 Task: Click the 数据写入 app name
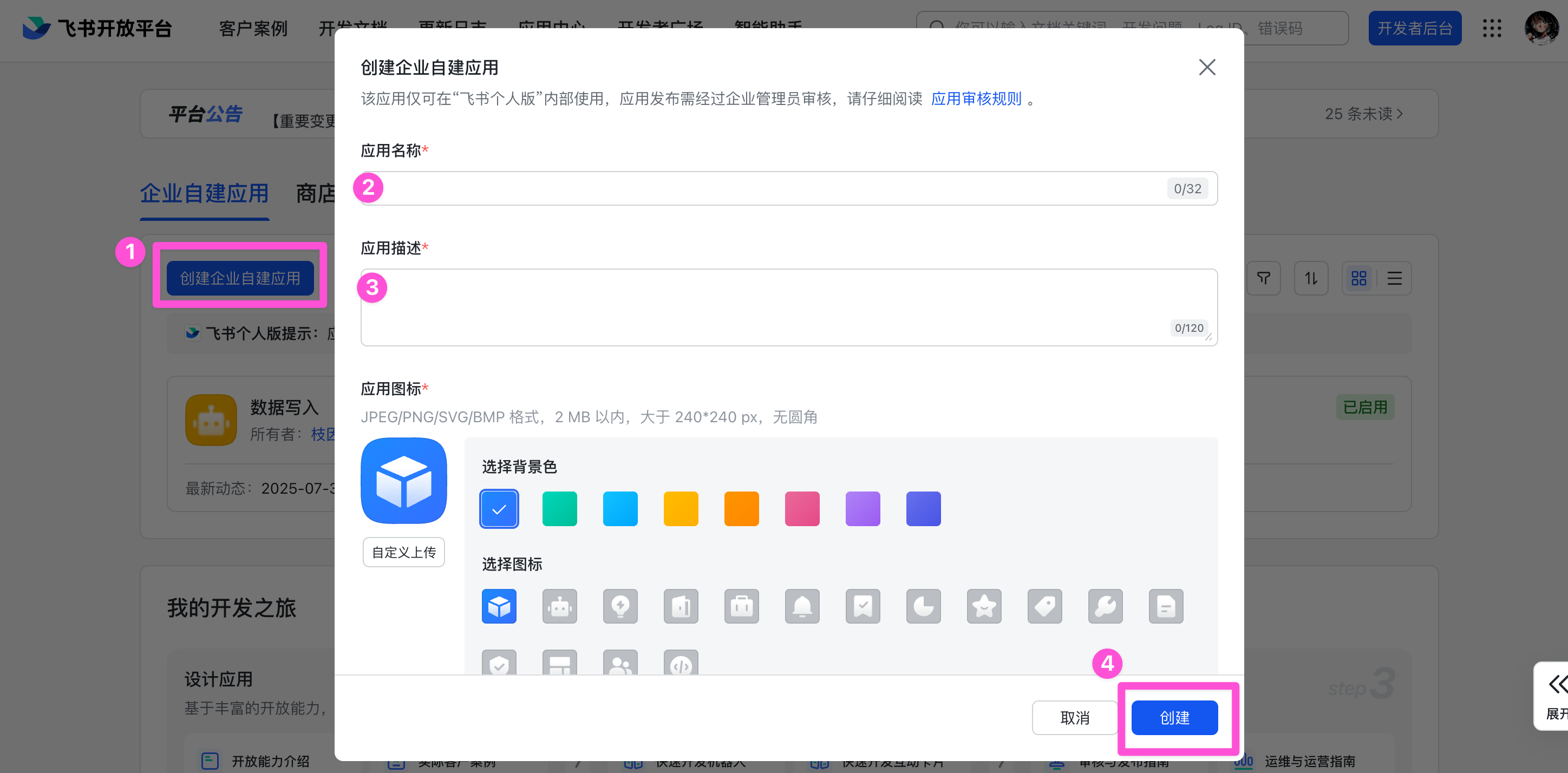click(x=284, y=407)
